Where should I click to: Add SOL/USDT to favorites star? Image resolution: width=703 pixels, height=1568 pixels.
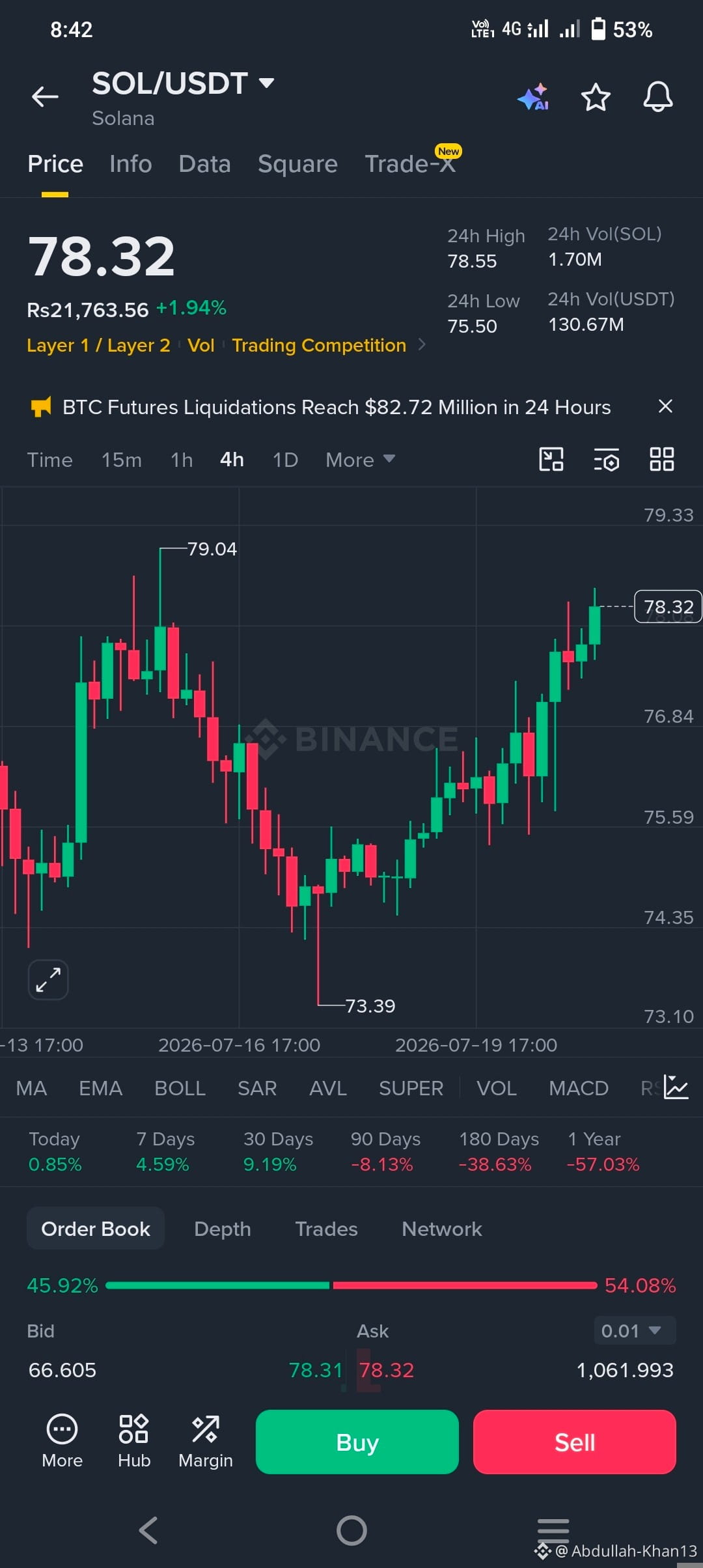(x=595, y=97)
